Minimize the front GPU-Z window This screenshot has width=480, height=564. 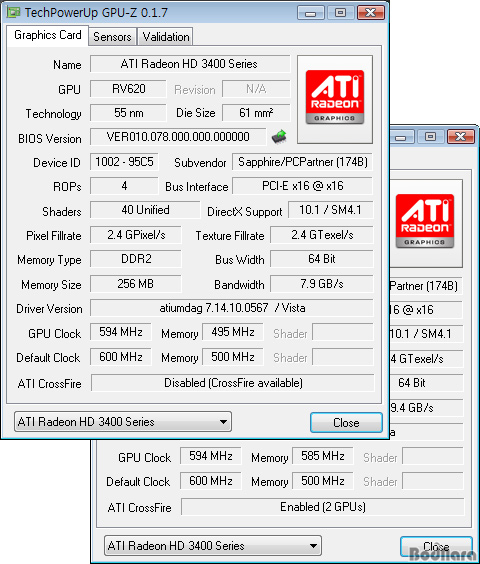coord(311,13)
